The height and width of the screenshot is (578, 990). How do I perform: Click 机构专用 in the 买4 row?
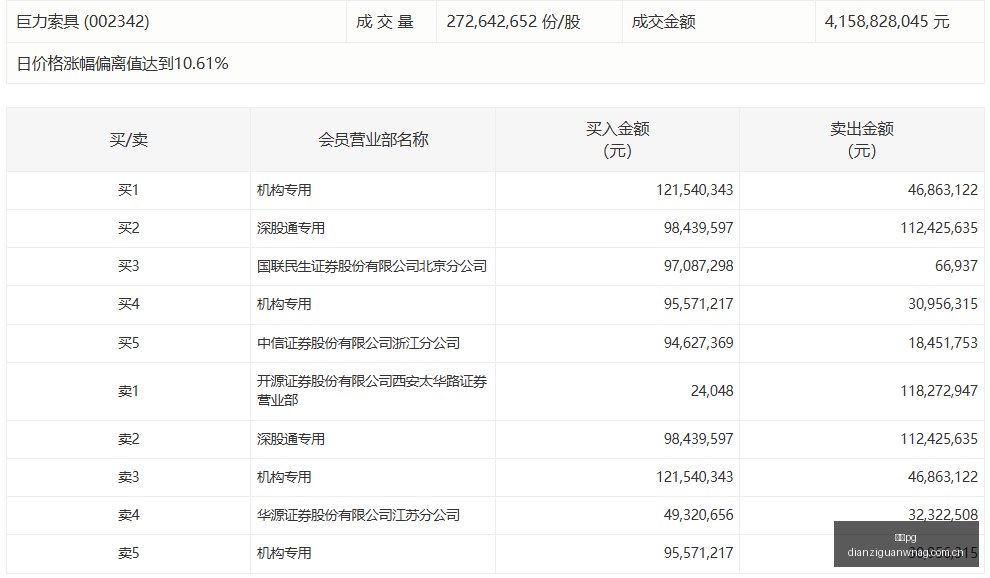coord(284,304)
